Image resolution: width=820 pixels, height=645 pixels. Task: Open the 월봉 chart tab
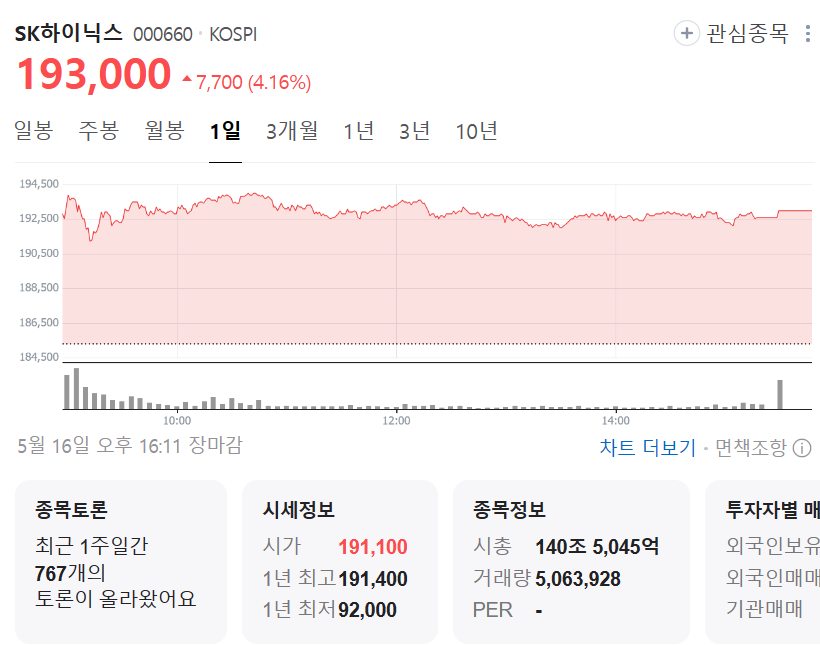(165, 131)
